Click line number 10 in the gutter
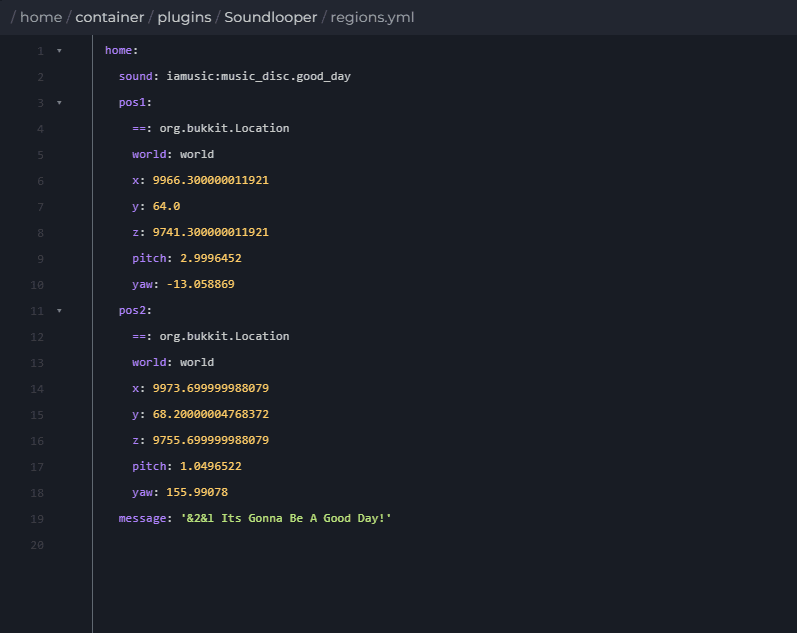 tap(37, 285)
